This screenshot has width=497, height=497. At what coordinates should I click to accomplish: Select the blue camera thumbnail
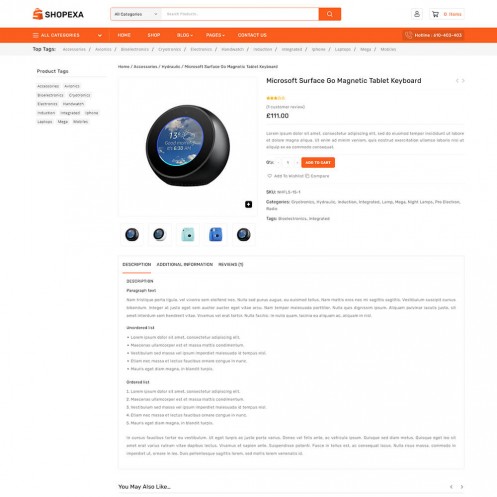[215, 234]
